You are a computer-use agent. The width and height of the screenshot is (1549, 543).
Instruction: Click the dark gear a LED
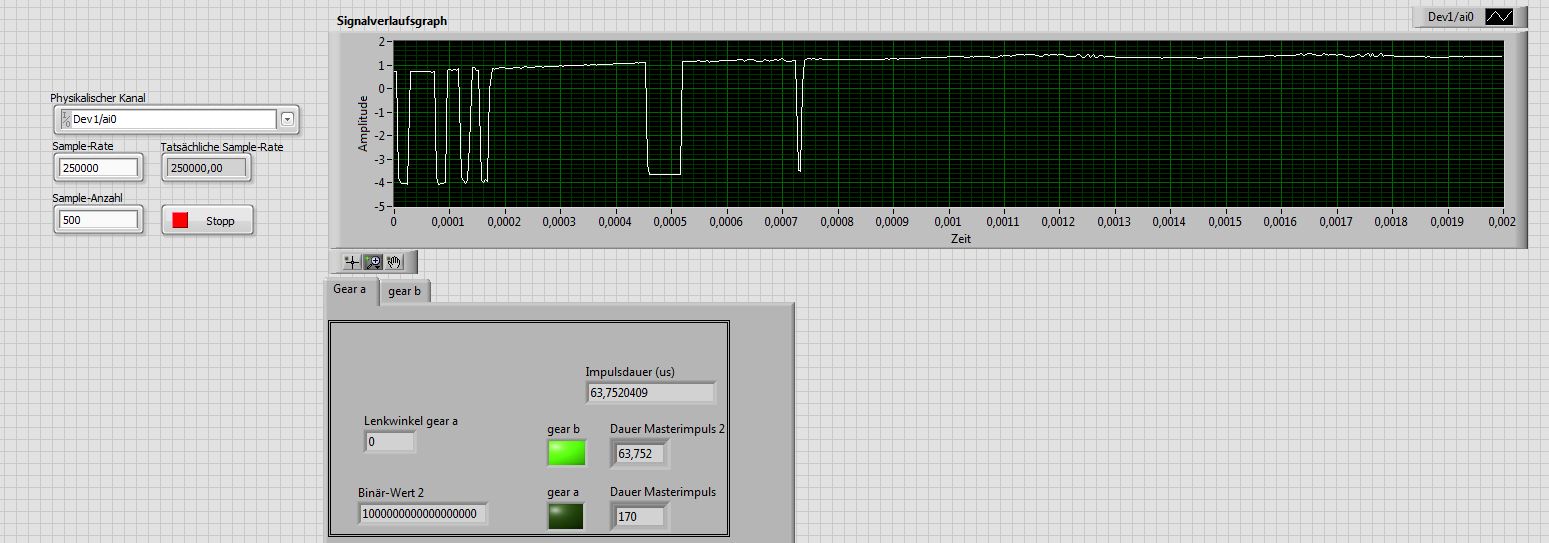tap(566, 516)
